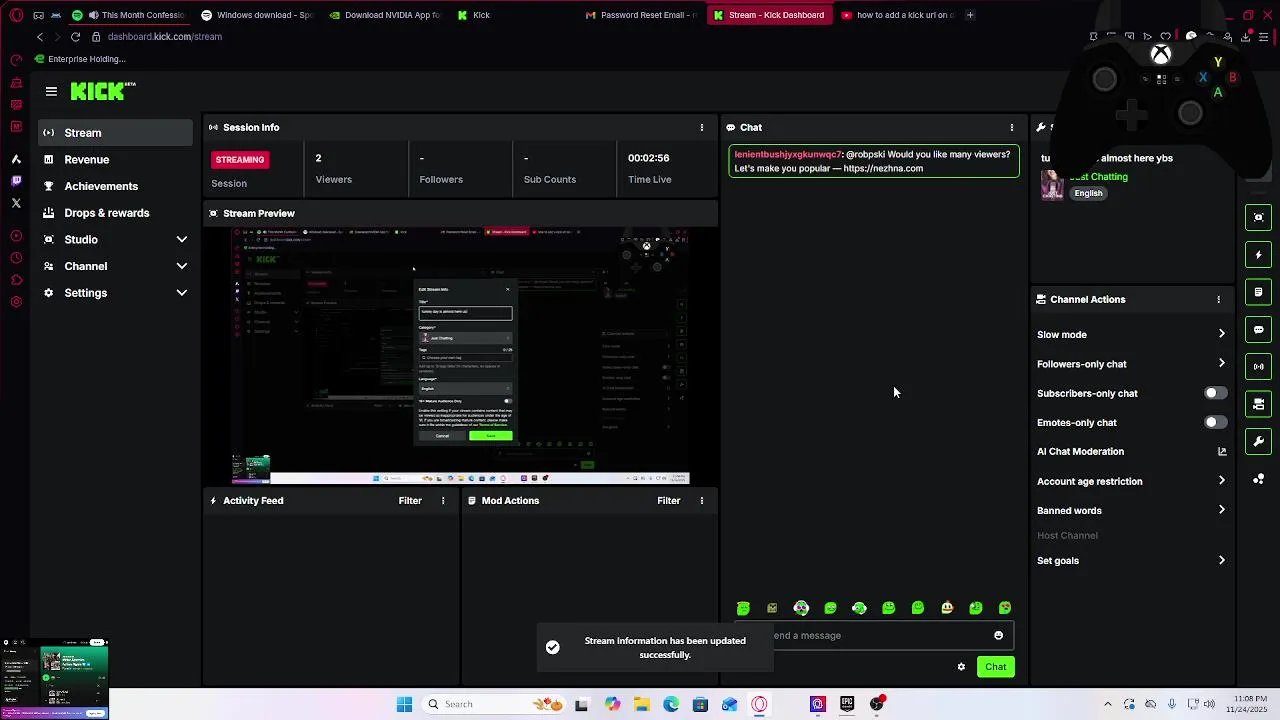Image resolution: width=1280 pixels, height=720 pixels.
Task: Open the Kick hamburger menu
Action: pyautogui.click(x=51, y=91)
